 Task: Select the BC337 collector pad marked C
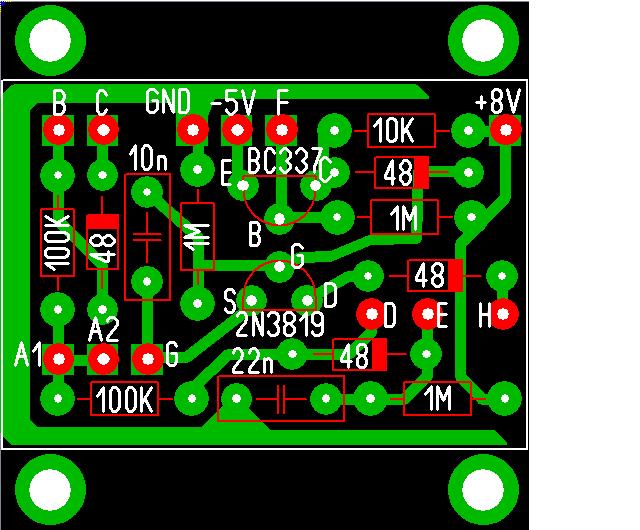click(316, 186)
